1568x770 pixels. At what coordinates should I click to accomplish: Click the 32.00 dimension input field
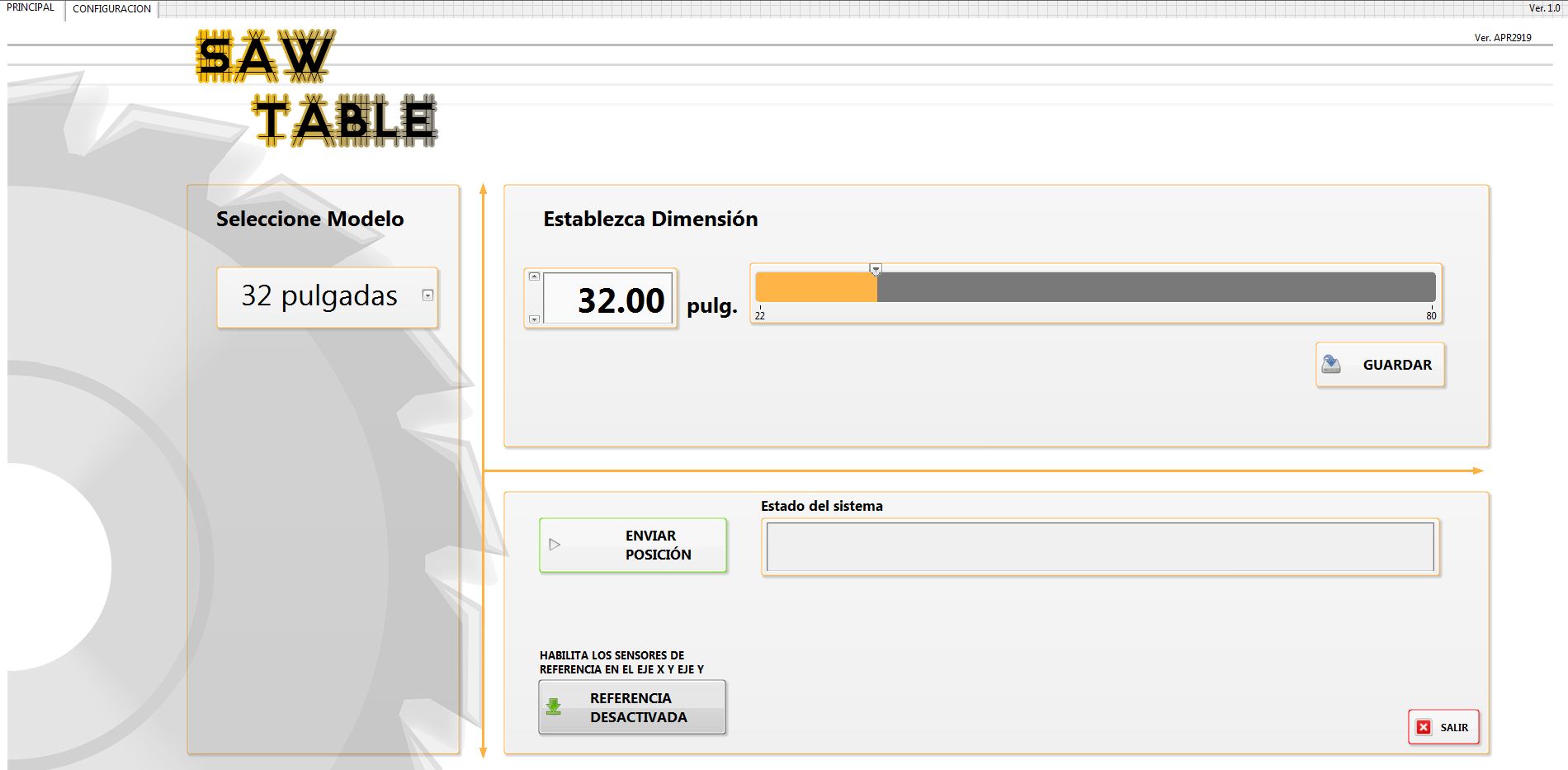[609, 299]
